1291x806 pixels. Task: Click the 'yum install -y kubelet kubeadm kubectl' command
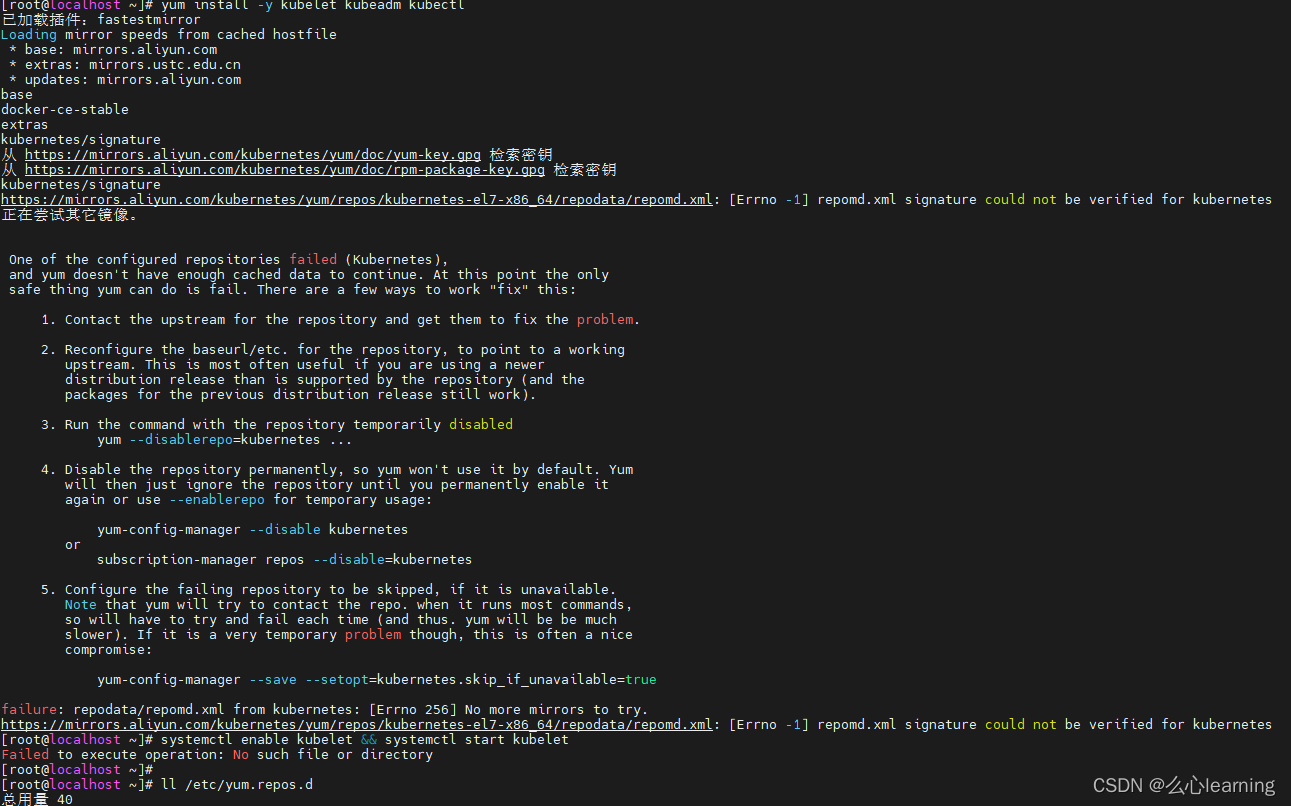click(x=313, y=5)
